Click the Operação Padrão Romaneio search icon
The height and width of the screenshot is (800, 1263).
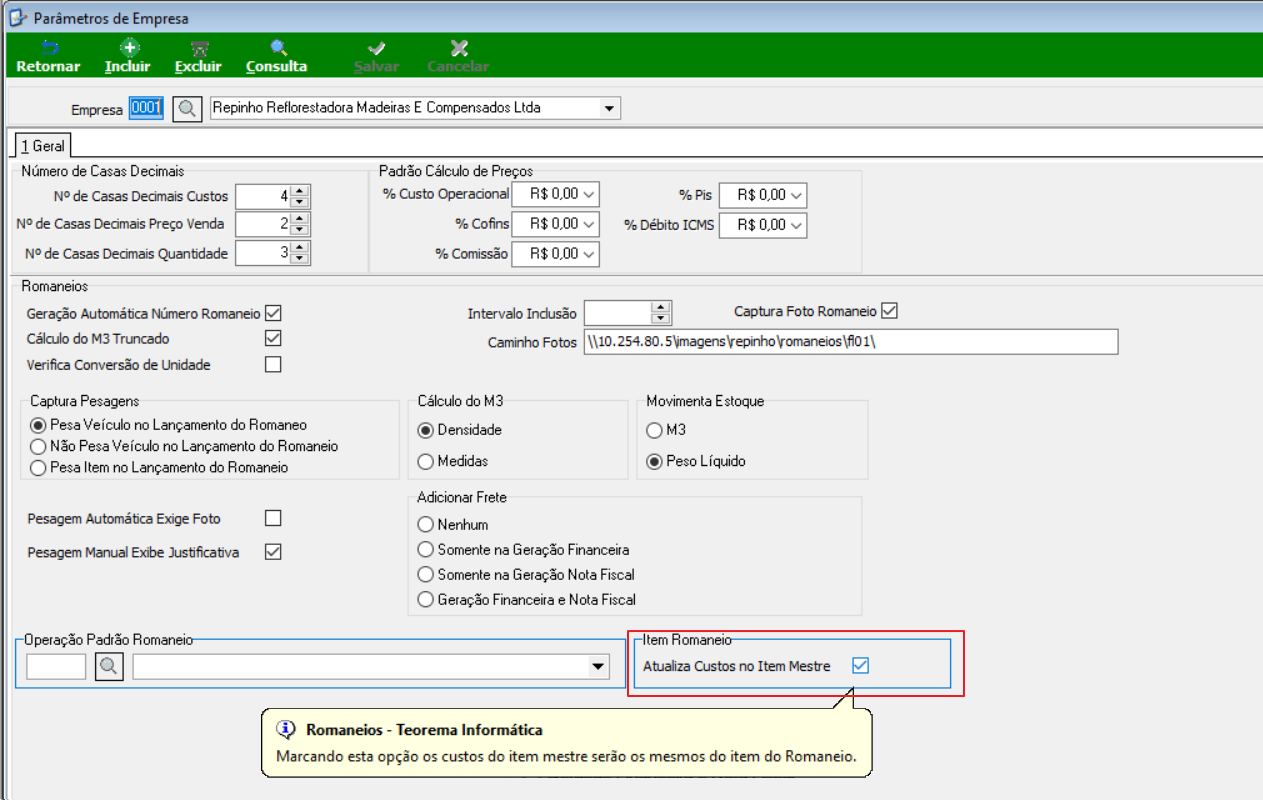tap(109, 667)
